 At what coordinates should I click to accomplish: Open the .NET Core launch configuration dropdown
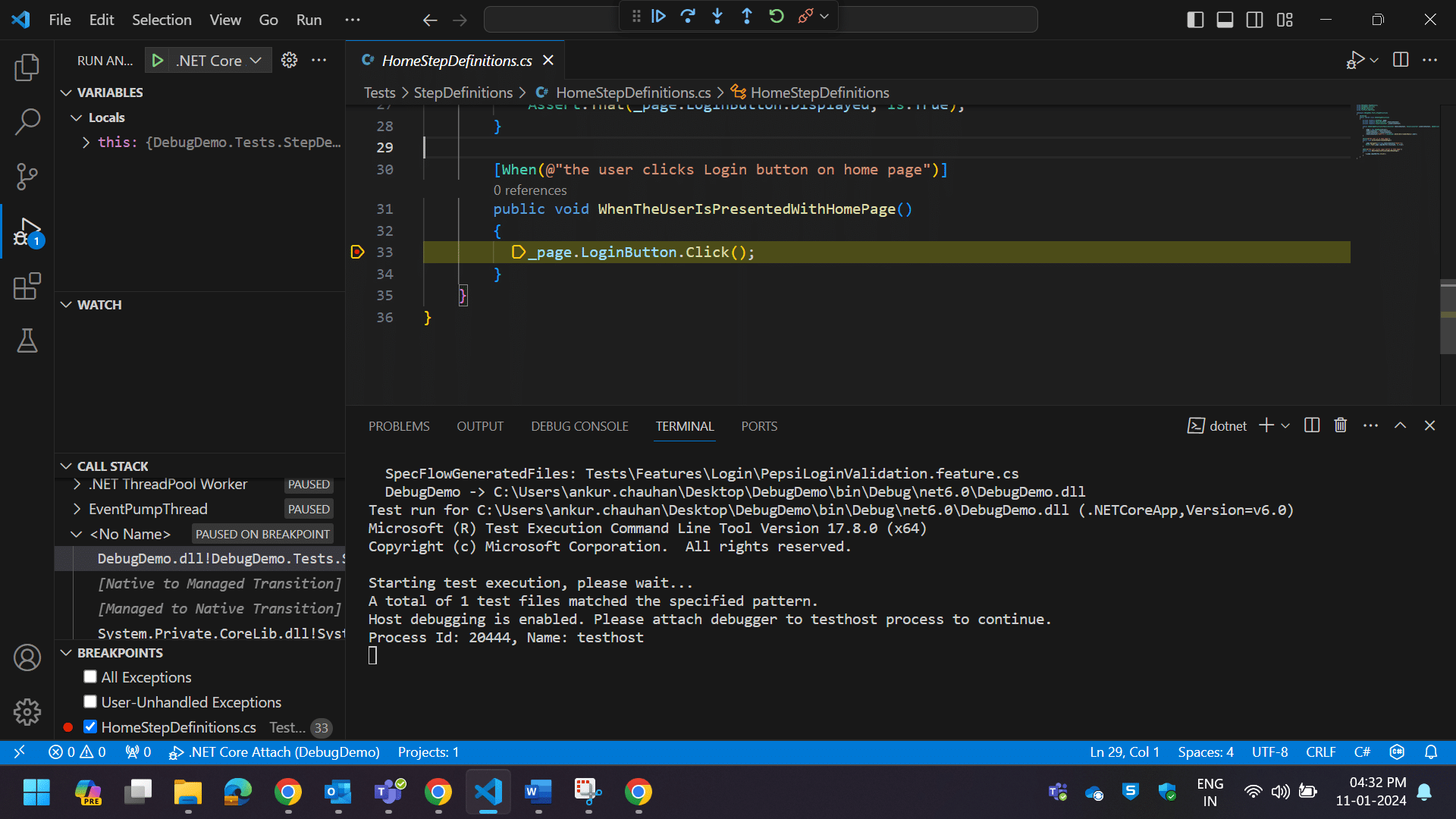[x=218, y=61]
